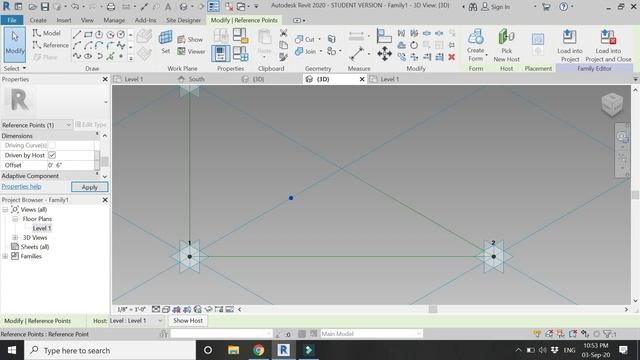Image resolution: width=640 pixels, height=360 pixels.
Task: Click the properties panel scrollbar thumb
Action: click(105, 162)
